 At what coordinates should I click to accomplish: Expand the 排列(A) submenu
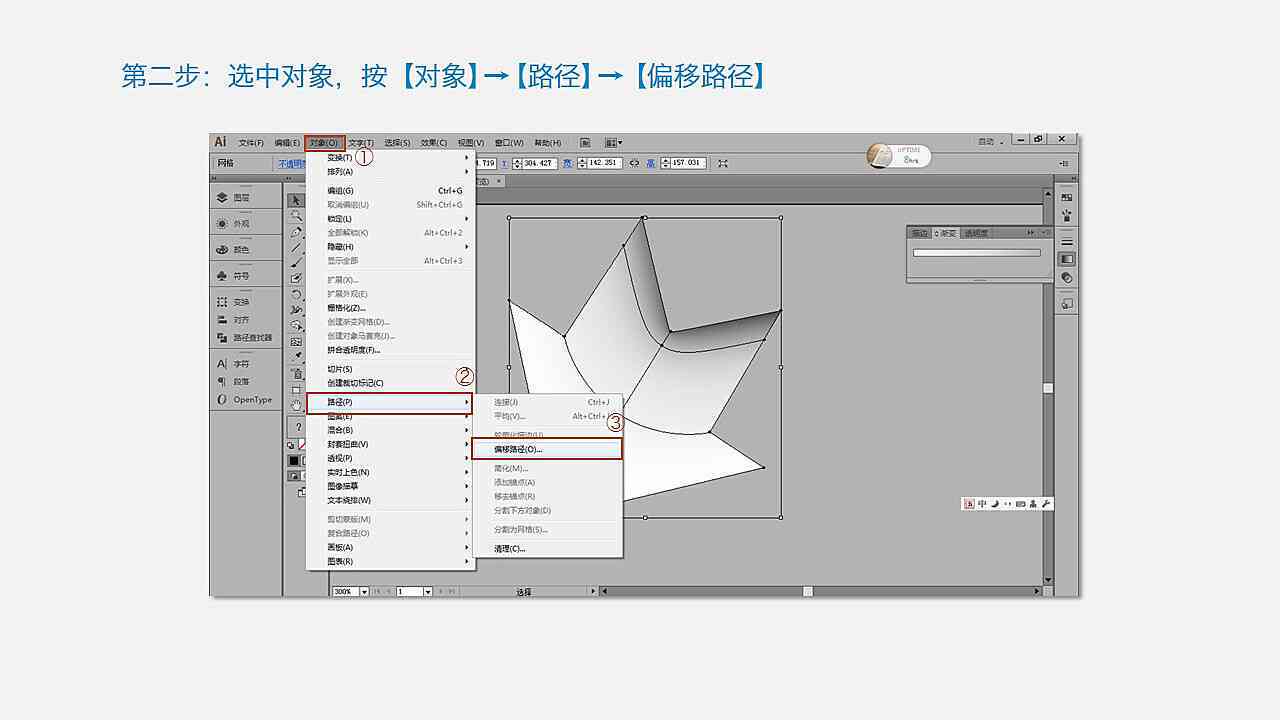pyautogui.click(x=390, y=172)
